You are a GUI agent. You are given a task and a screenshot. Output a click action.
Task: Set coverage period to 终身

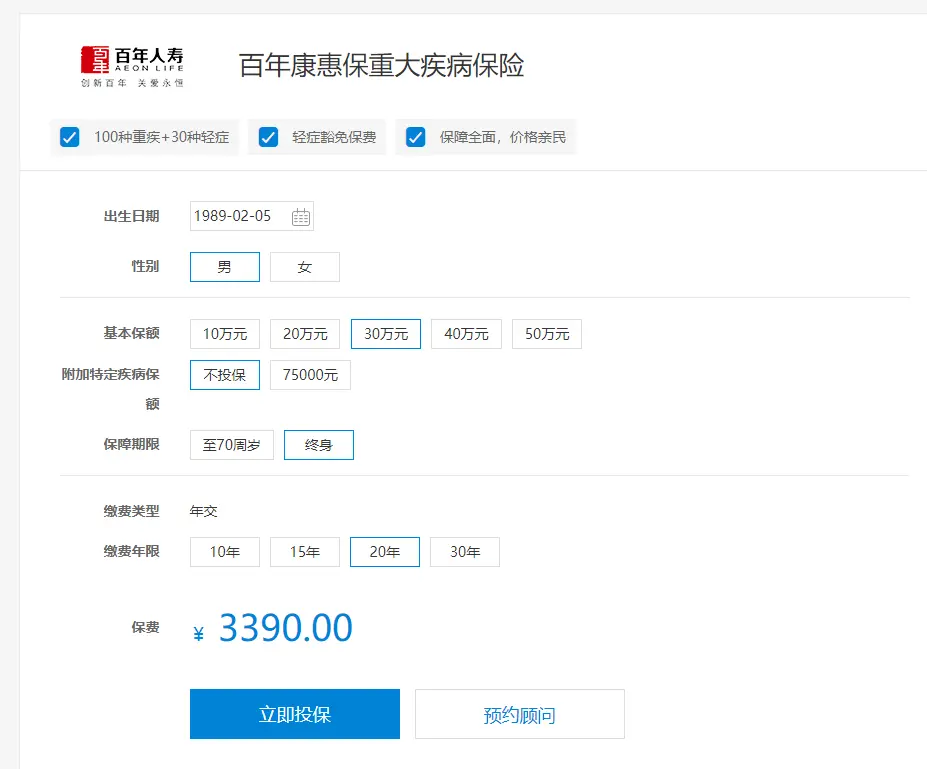click(x=318, y=444)
